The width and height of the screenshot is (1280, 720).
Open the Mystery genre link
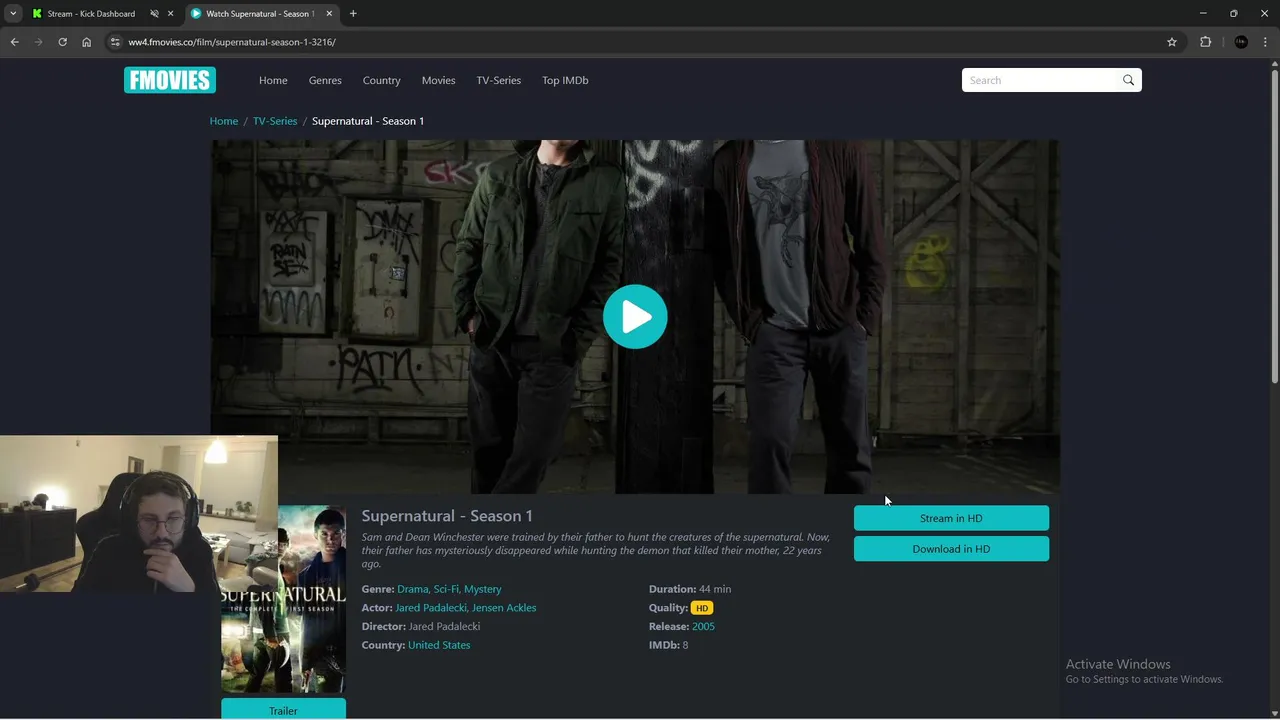click(x=483, y=589)
